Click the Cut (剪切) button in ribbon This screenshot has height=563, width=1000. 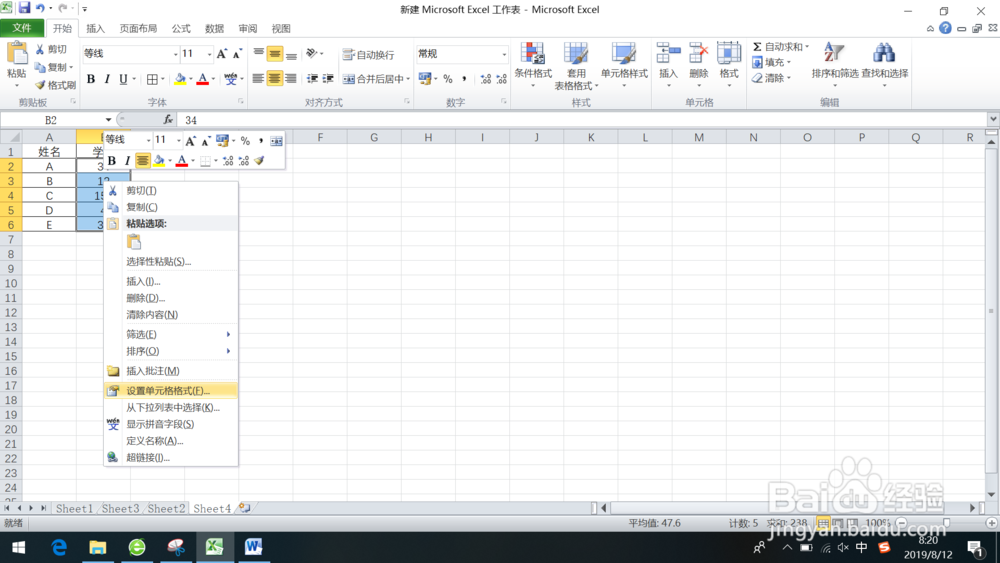pyautogui.click(x=51, y=50)
